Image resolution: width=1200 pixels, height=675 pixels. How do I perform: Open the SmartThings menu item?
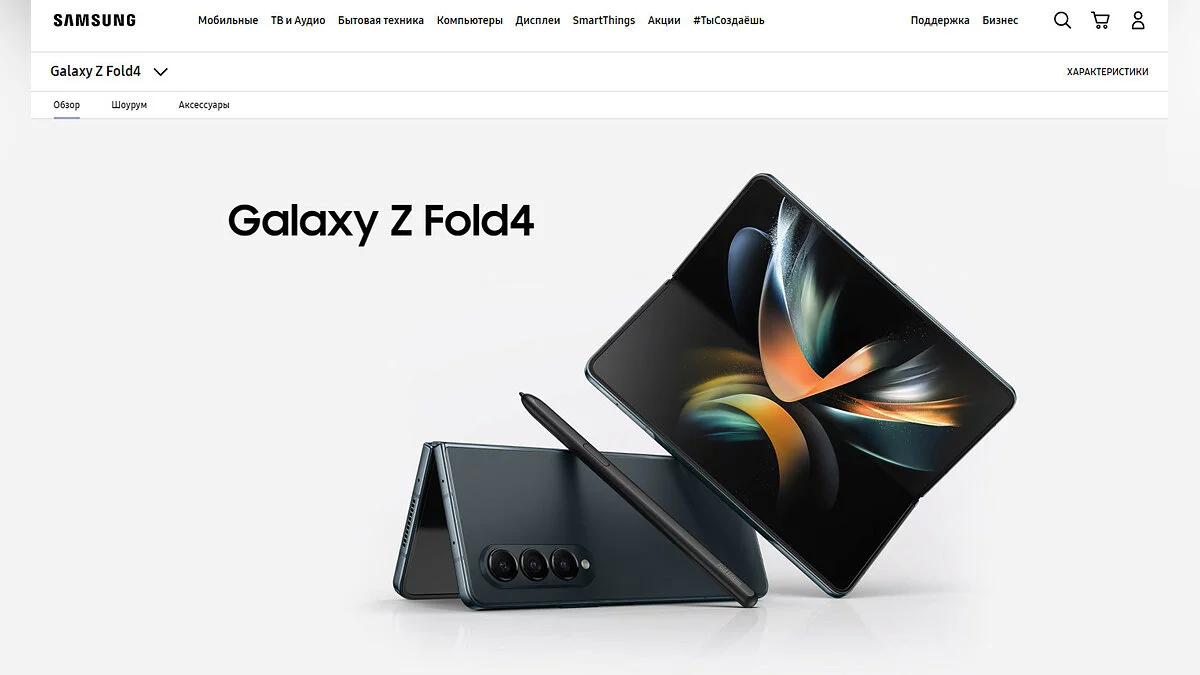[604, 20]
